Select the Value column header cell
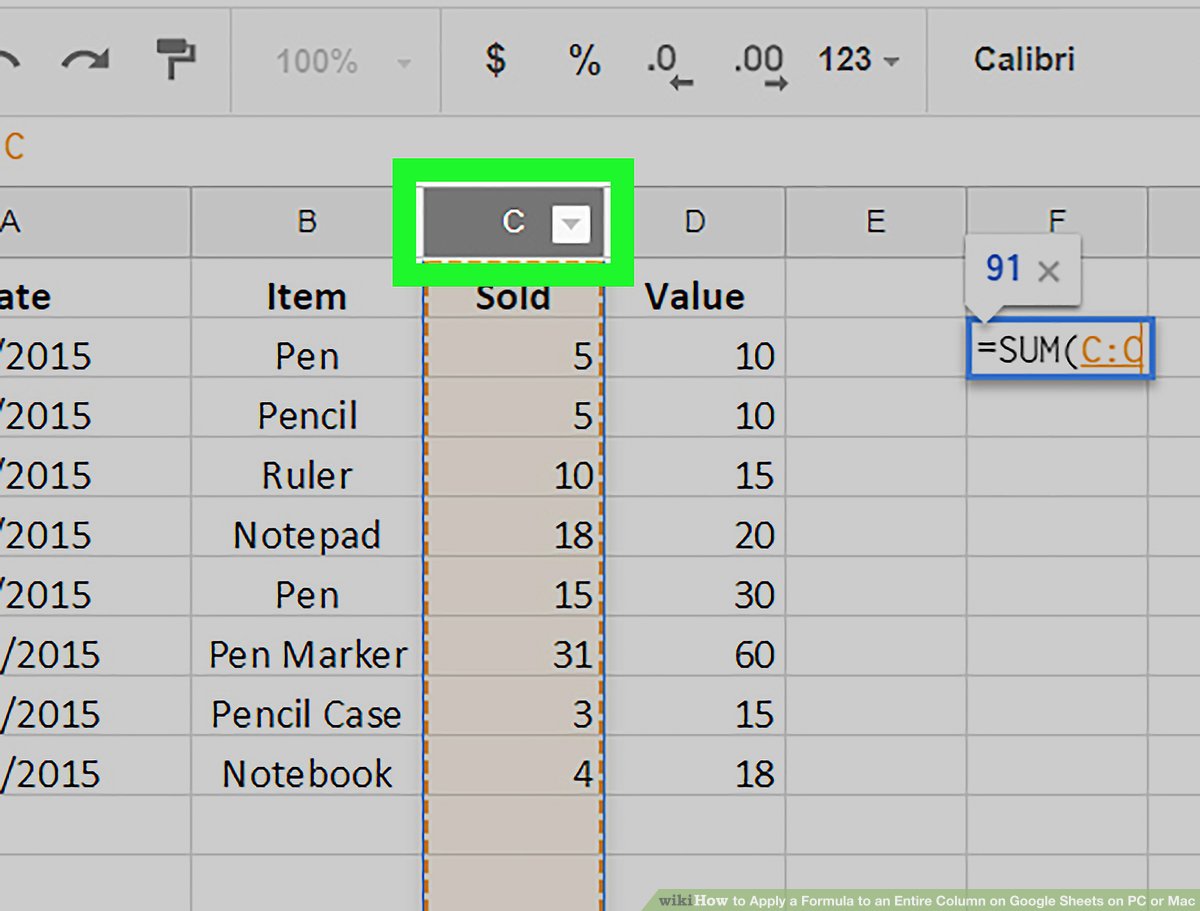1200x911 pixels. (694, 295)
